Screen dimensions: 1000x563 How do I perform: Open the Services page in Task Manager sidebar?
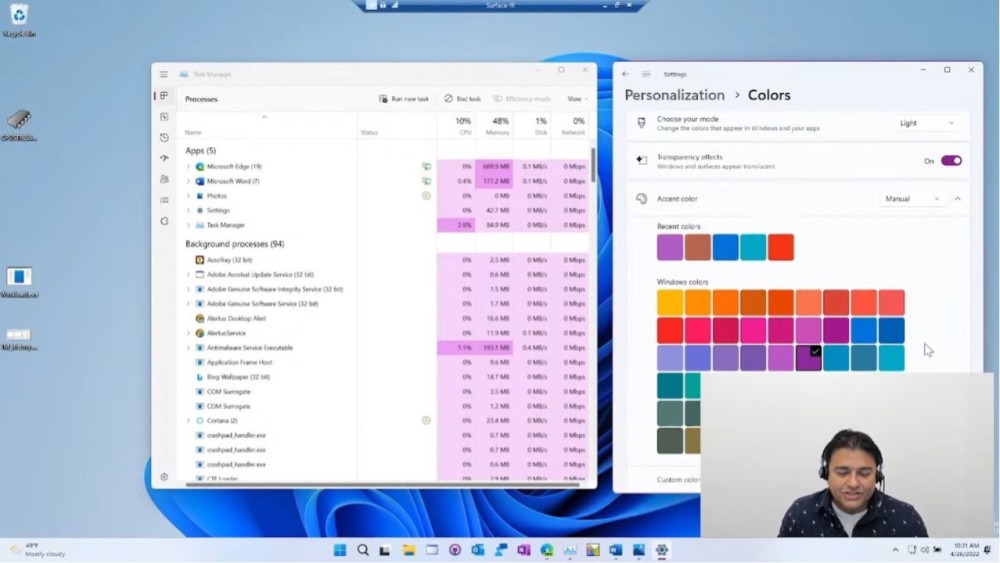click(164, 221)
